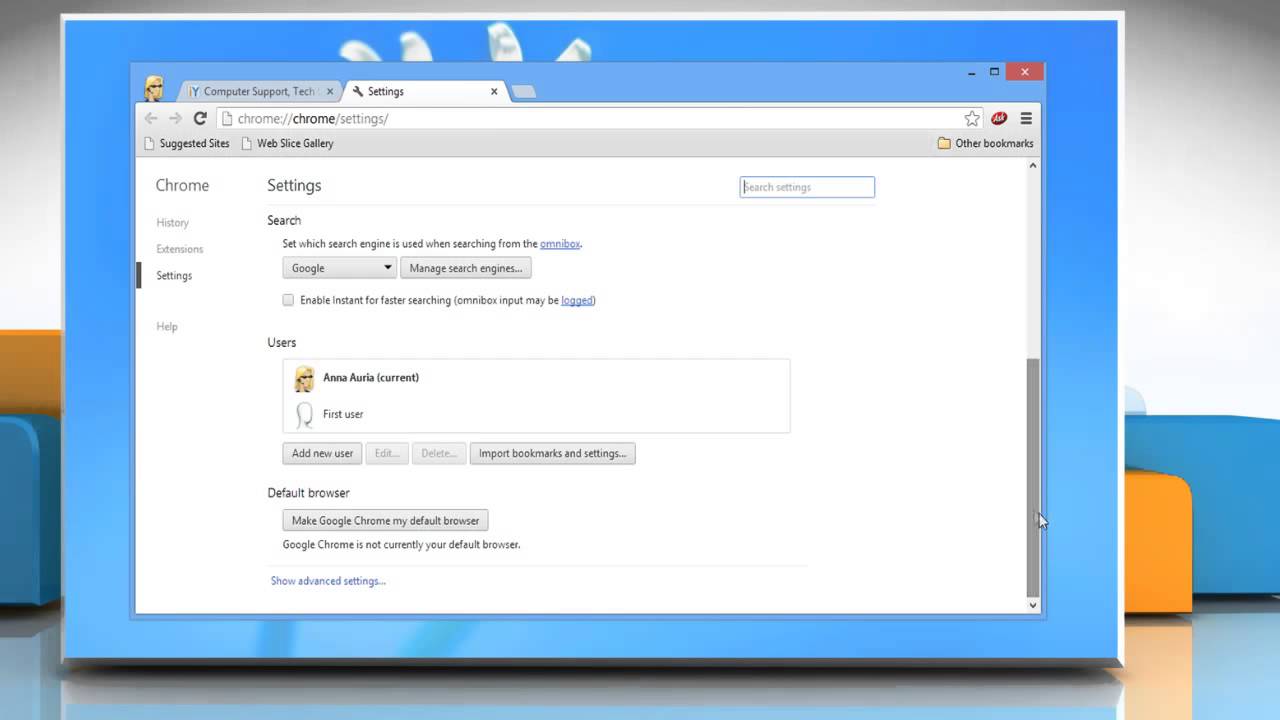Click the Chrome heading in sidebar
Screen dimensions: 1280x720
[x=182, y=185]
